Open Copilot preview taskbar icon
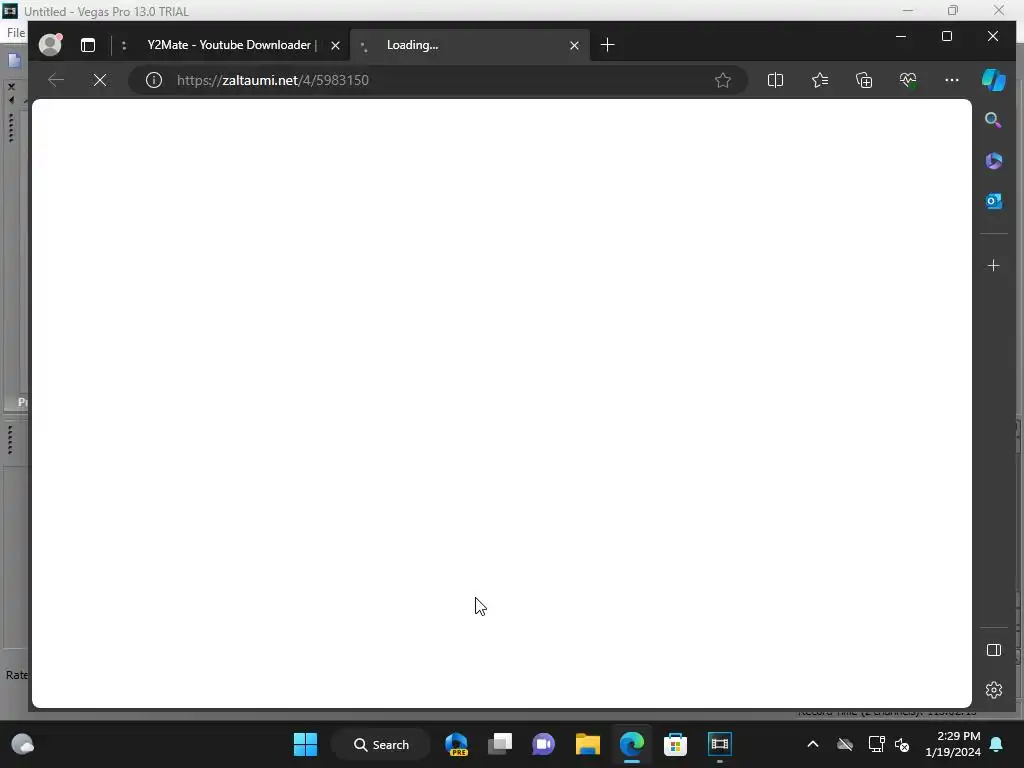This screenshot has width=1024, height=768. pyautogui.click(x=456, y=744)
